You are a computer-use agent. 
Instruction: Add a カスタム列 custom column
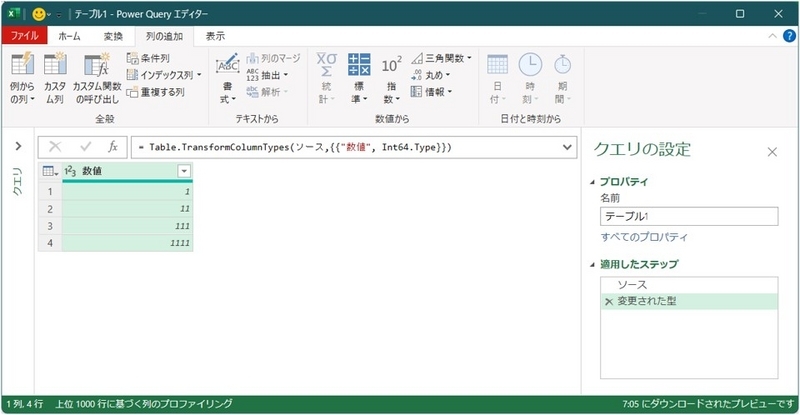click(x=55, y=78)
